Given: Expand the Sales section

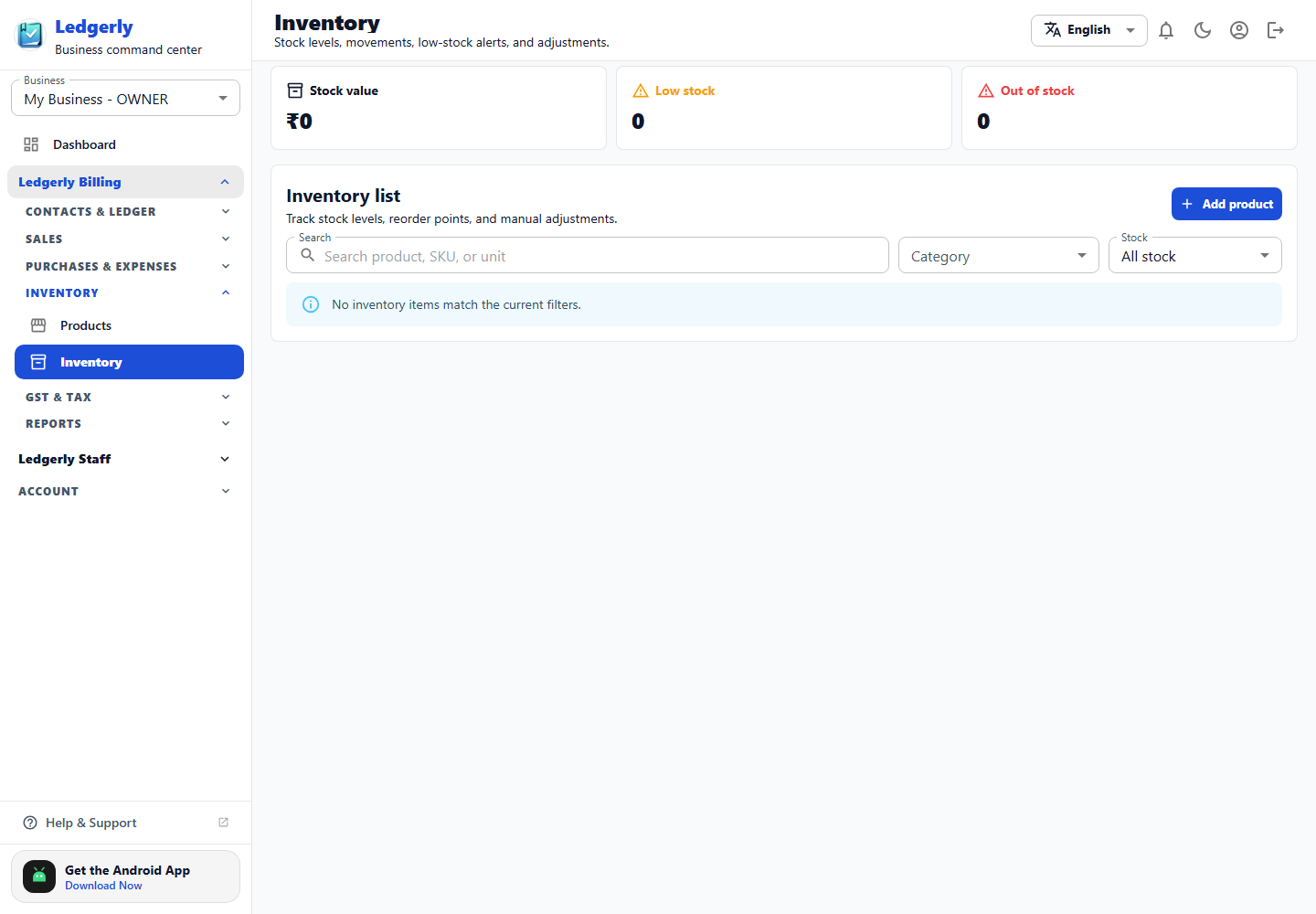Looking at the screenshot, I should tap(127, 239).
